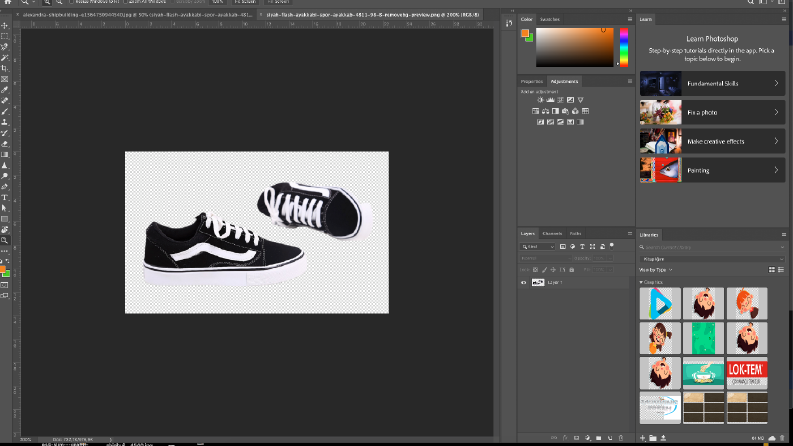Screen dimensions: 793x446
Task: Select the Zoom tool in toolbar
Action: pos(5,240)
